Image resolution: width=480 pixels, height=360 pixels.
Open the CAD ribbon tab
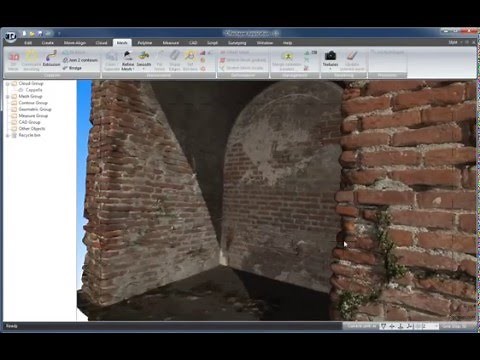point(193,43)
